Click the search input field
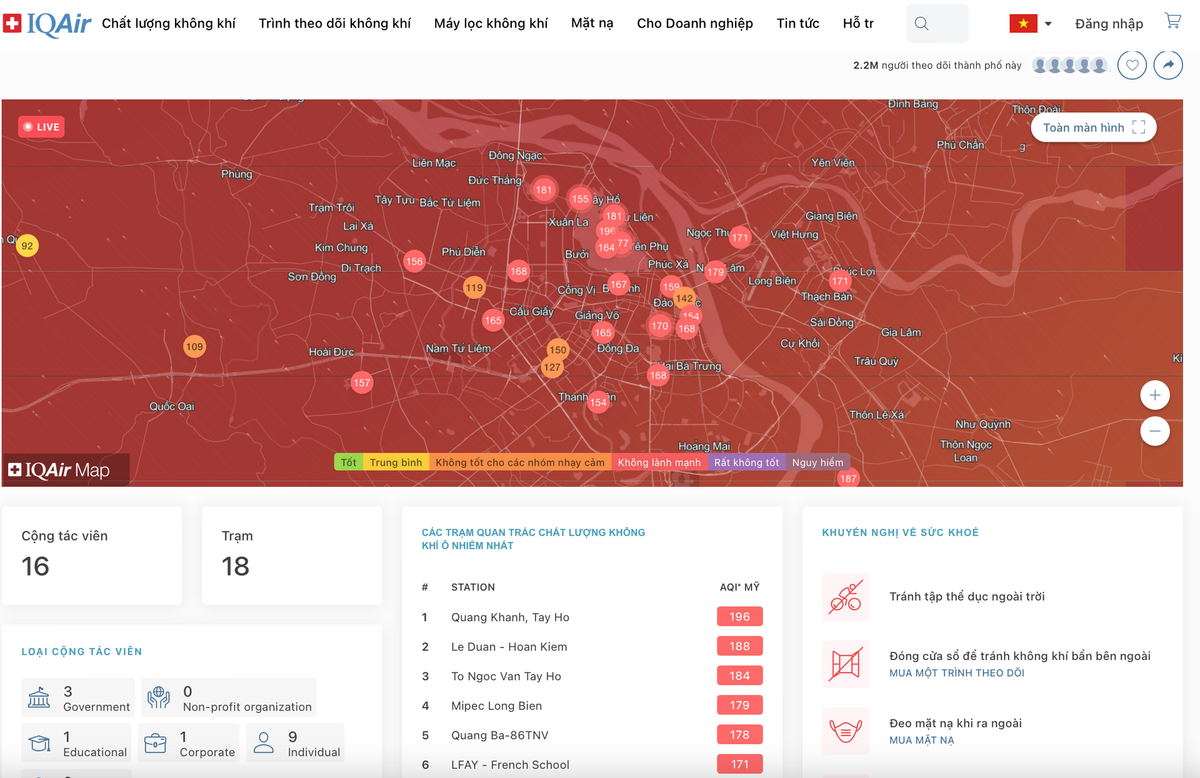The width and height of the screenshot is (1200, 778). tap(937, 23)
